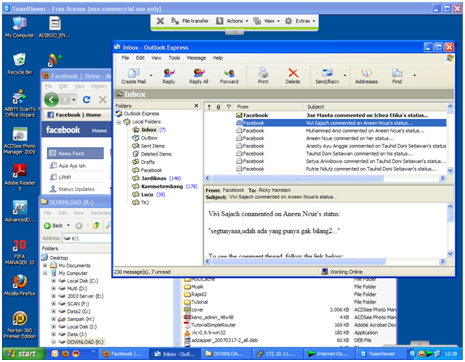Select the Jardiknas folder
This screenshot has height=362, width=465.
point(157,178)
